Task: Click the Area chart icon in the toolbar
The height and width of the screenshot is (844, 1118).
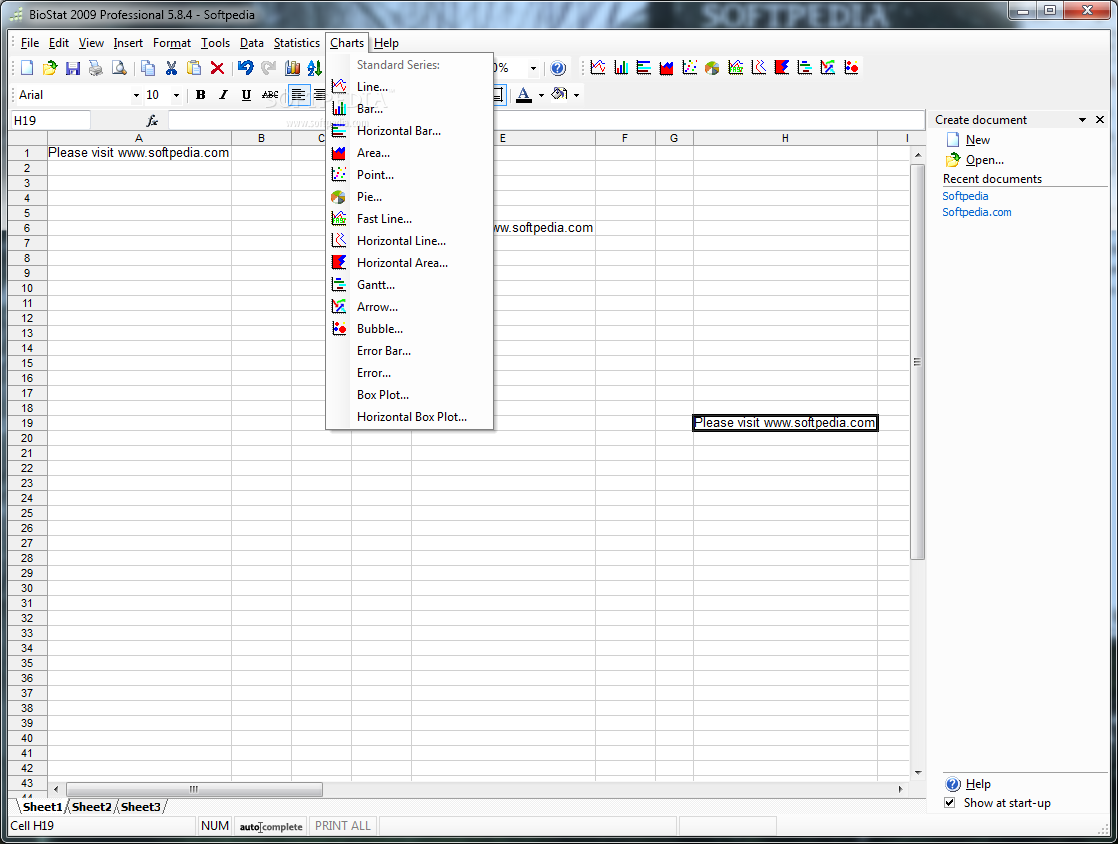Action: pyautogui.click(x=667, y=67)
